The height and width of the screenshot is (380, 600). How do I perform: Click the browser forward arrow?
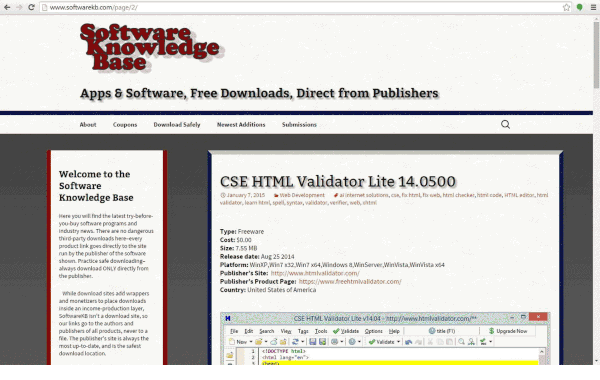point(19,7)
